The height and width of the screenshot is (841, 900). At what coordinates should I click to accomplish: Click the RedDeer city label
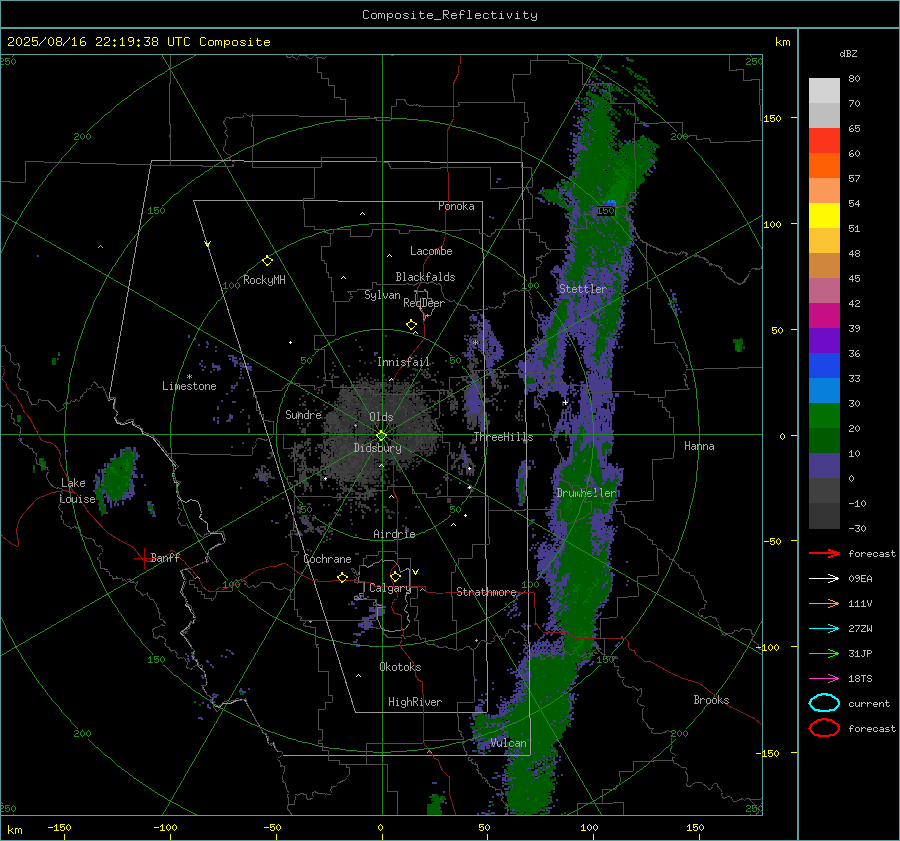tap(424, 303)
